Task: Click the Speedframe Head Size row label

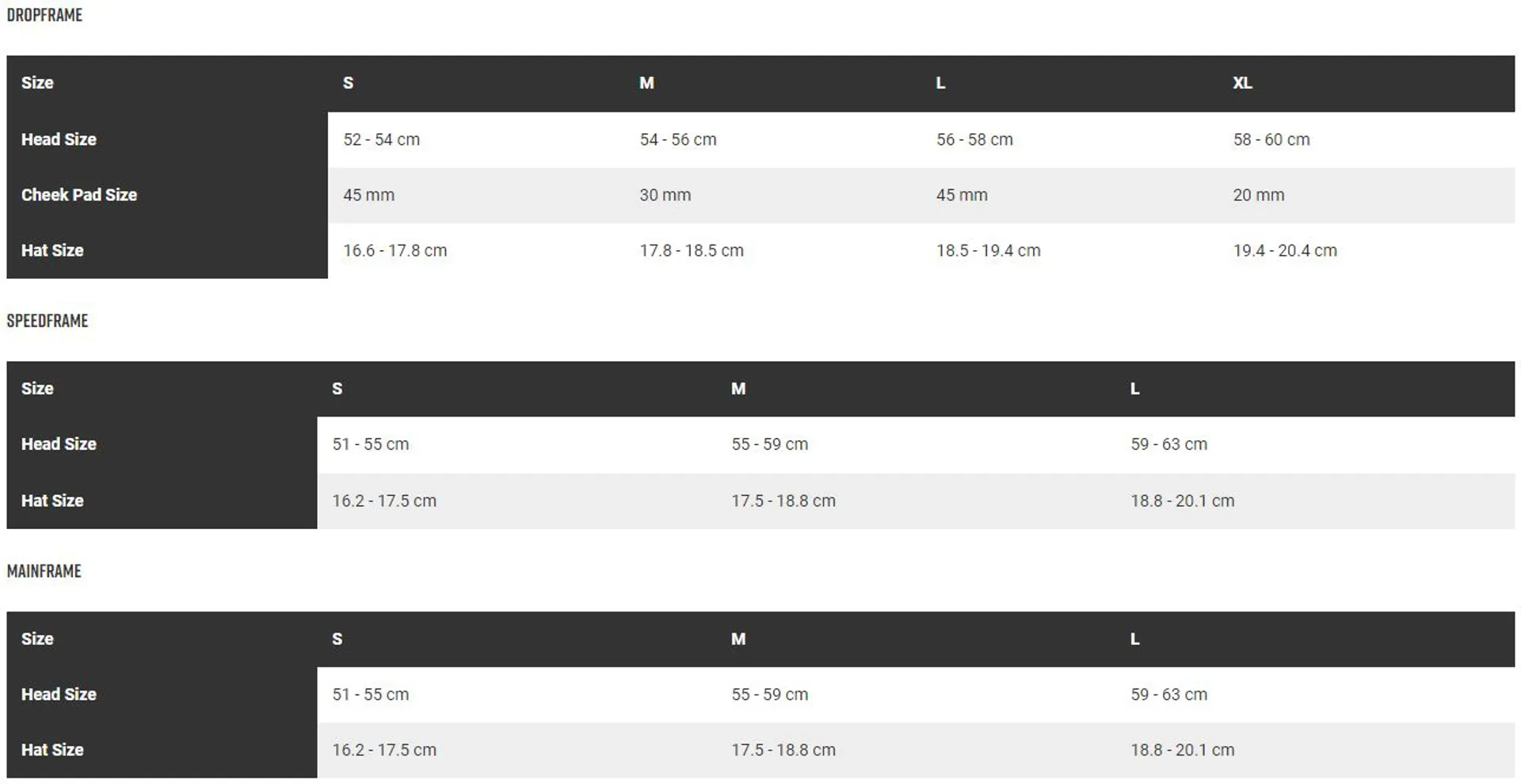Action: 59,444
